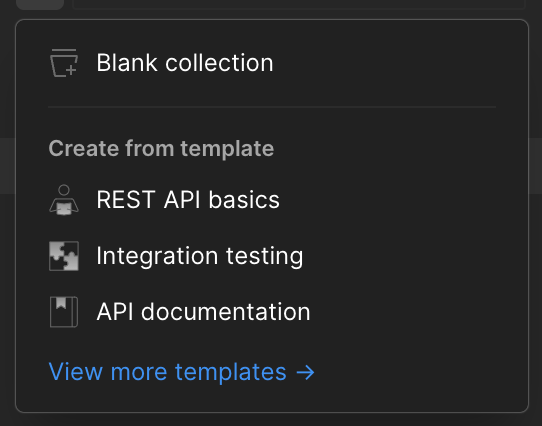Click the Create from template heading

click(x=161, y=149)
